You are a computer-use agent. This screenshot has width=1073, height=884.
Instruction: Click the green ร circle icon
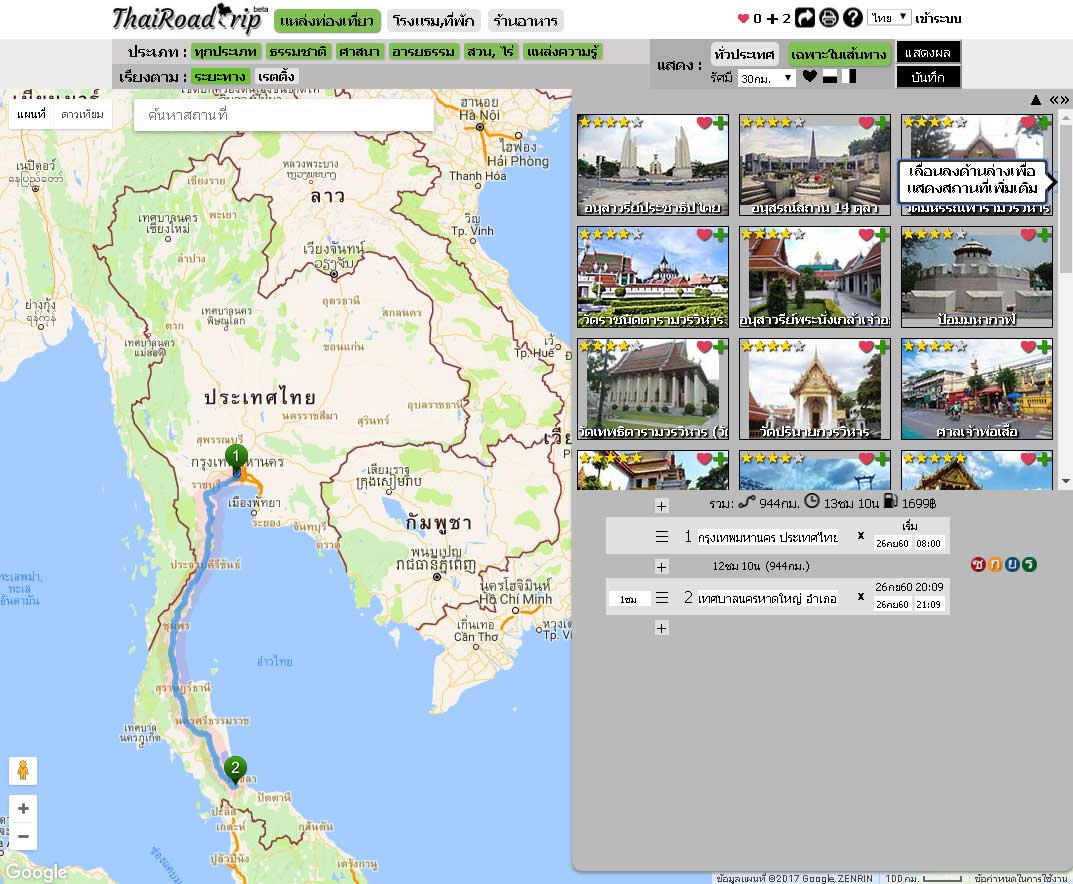1029,564
